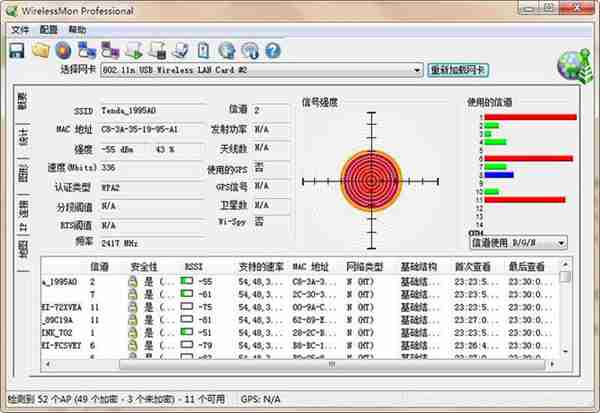Image resolution: width=600 pixels, height=413 pixels.
Task: Click the printer toolbar icon
Action: tap(181, 51)
